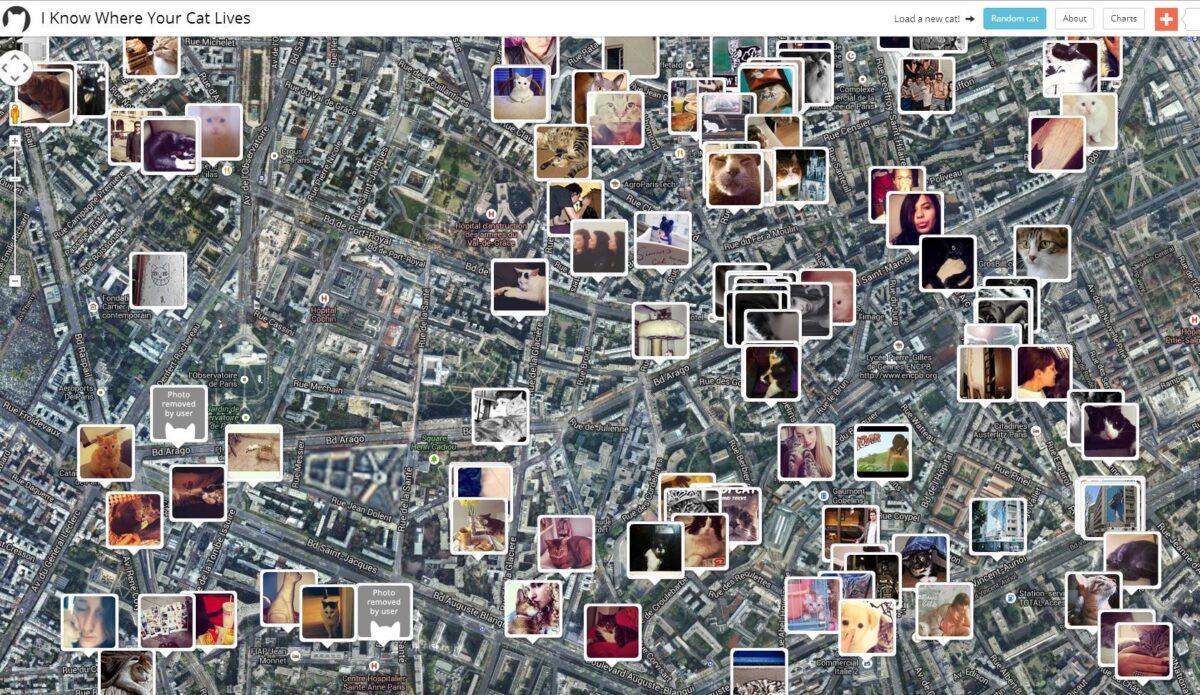The width and height of the screenshot is (1200, 695).
Task: Click the 'Load a new cat!' text
Action: coord(927,19)
